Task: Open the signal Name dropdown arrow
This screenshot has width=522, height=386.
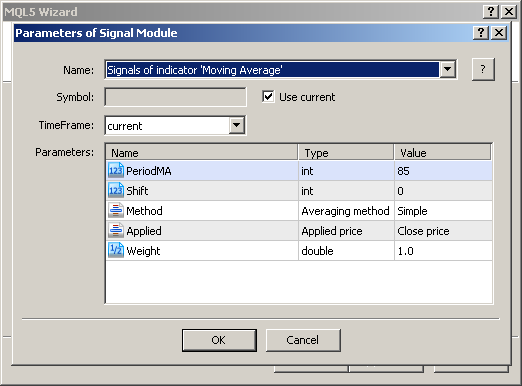Action: click(448, 70)
